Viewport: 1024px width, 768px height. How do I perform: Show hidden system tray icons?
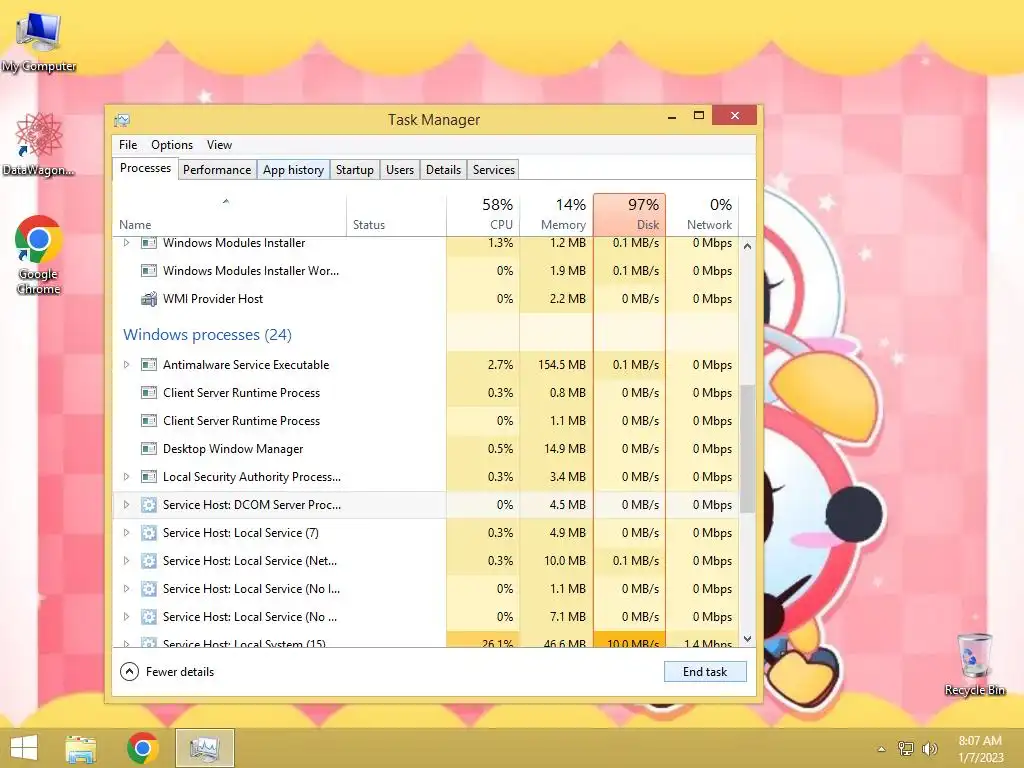(x=881, y=749)
